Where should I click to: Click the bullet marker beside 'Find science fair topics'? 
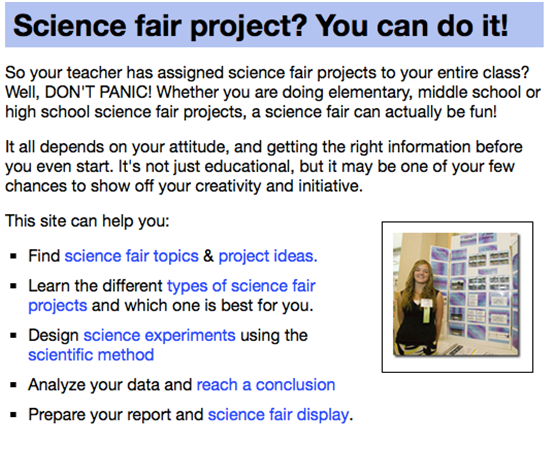tap(13, 256)
